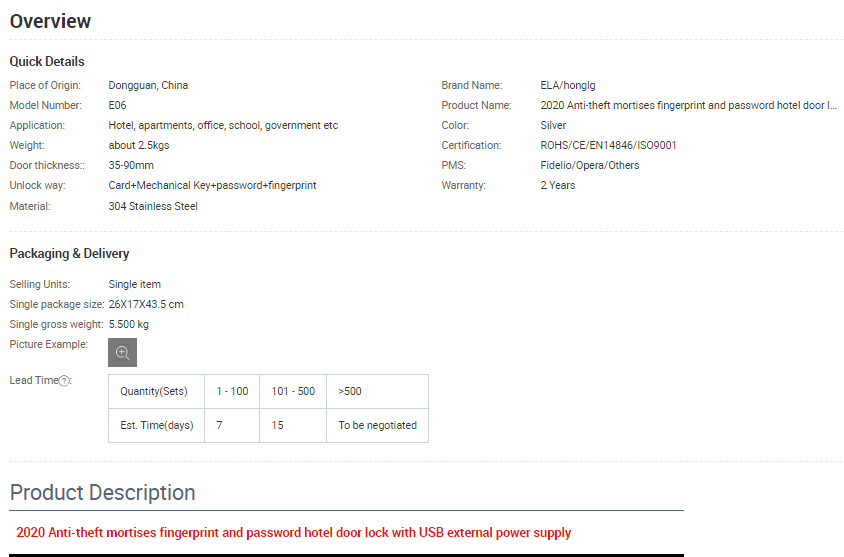Open the Picture Example magnifier icon
This screenshot has height=557, width=844.
coord(122,352)
